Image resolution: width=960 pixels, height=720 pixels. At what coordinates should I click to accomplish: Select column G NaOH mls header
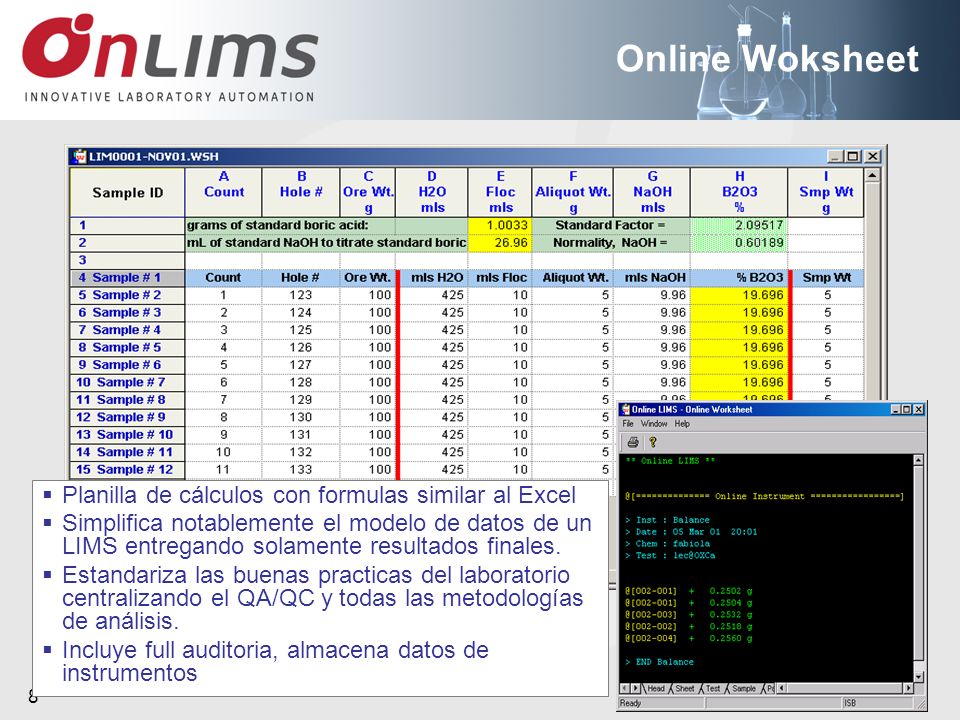click(652, 192)
